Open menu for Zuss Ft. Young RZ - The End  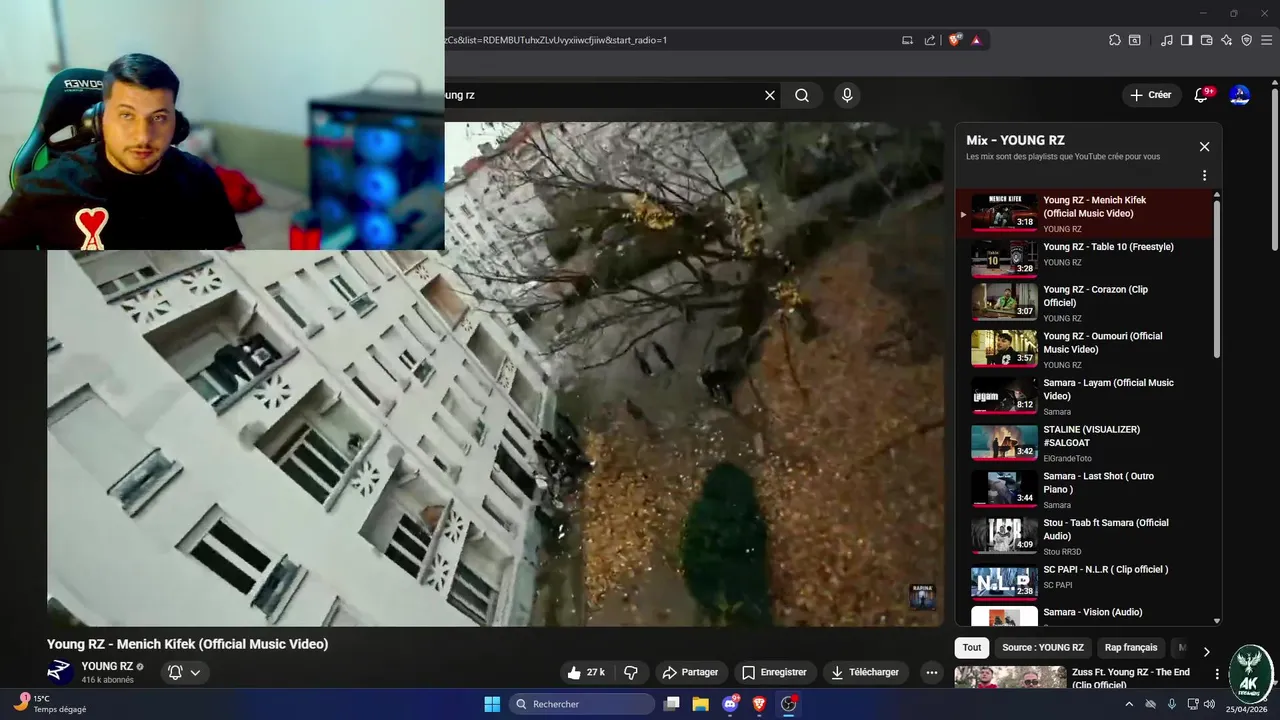[1217, 674]
